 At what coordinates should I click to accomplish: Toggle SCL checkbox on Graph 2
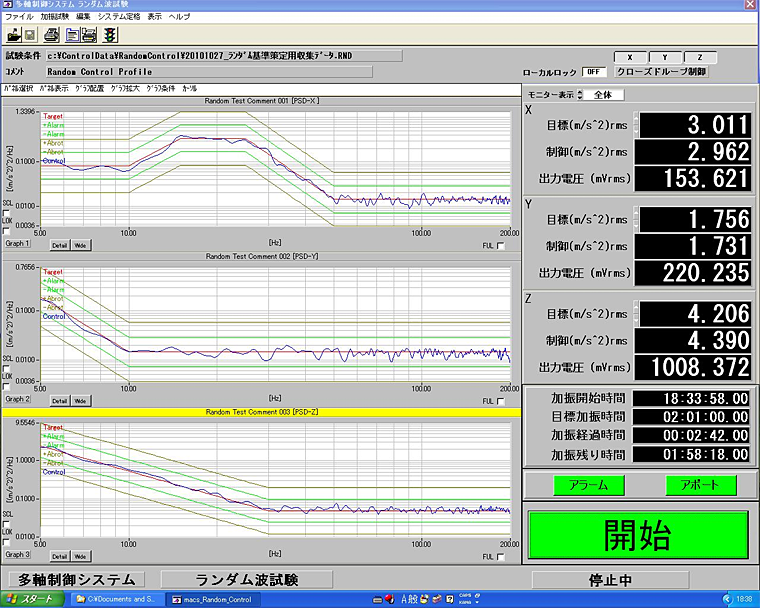(6, 368)
